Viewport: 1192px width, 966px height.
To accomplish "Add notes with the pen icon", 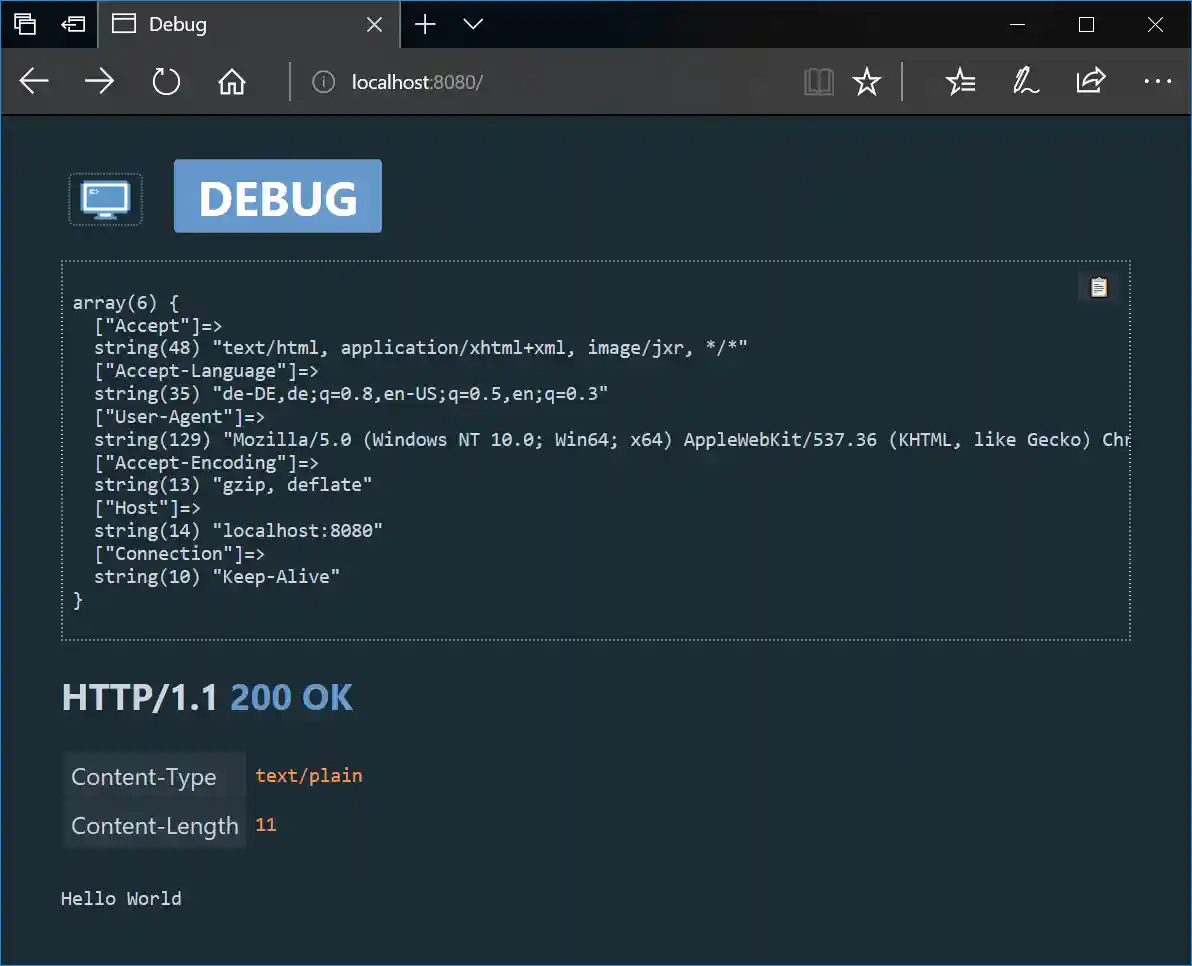I will pyautogui.click(x=1026, y=81).
